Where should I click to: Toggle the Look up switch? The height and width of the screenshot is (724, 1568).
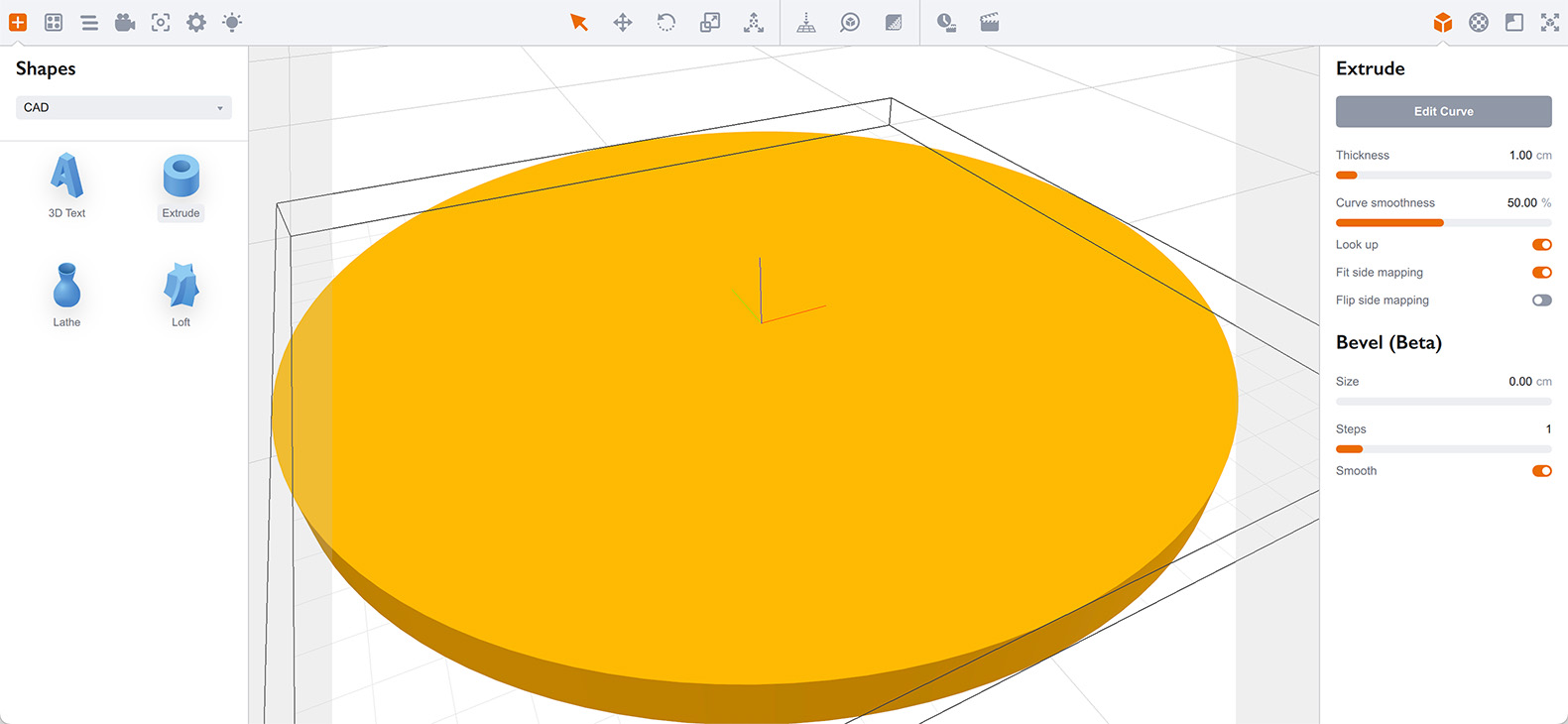[1541, 245]
